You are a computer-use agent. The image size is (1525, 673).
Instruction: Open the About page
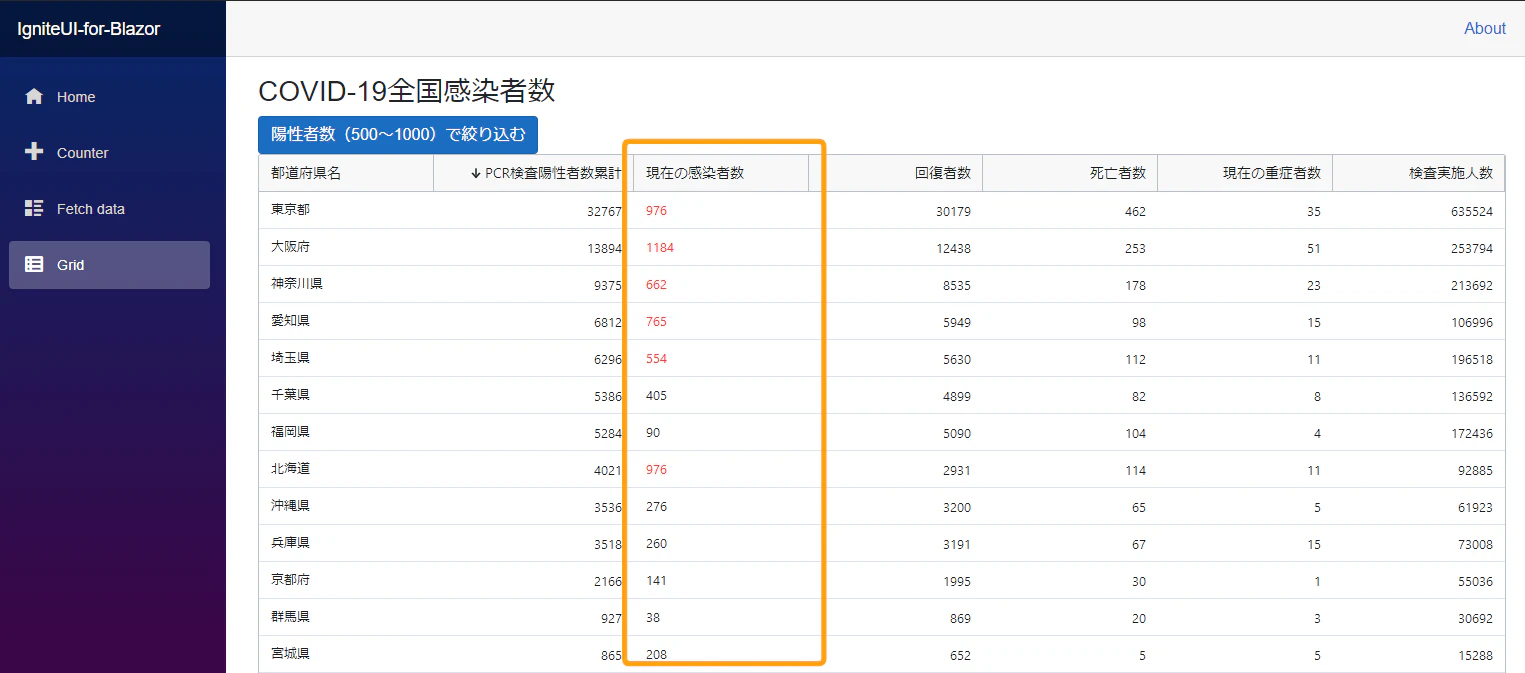click(x=1484, y=28)
